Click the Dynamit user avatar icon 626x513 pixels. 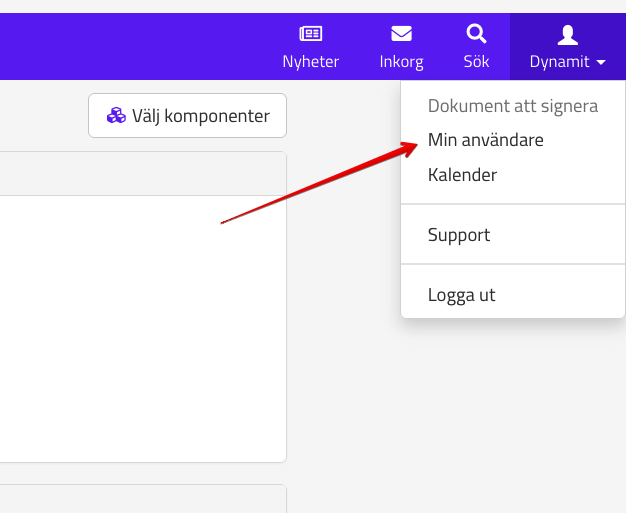click(567, 35)
